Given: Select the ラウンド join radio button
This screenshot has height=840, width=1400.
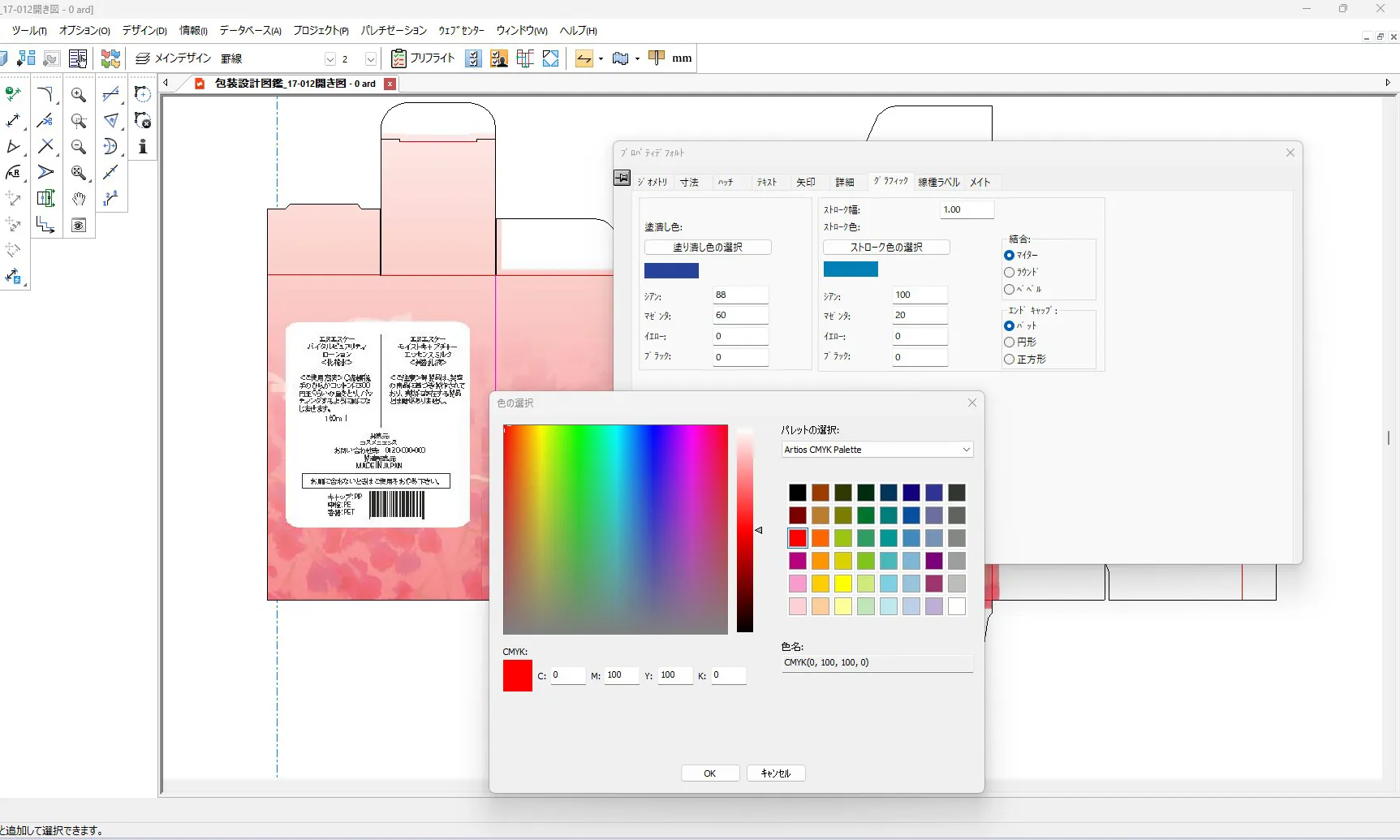Looking at the screenshot, I should (1009, 273).
